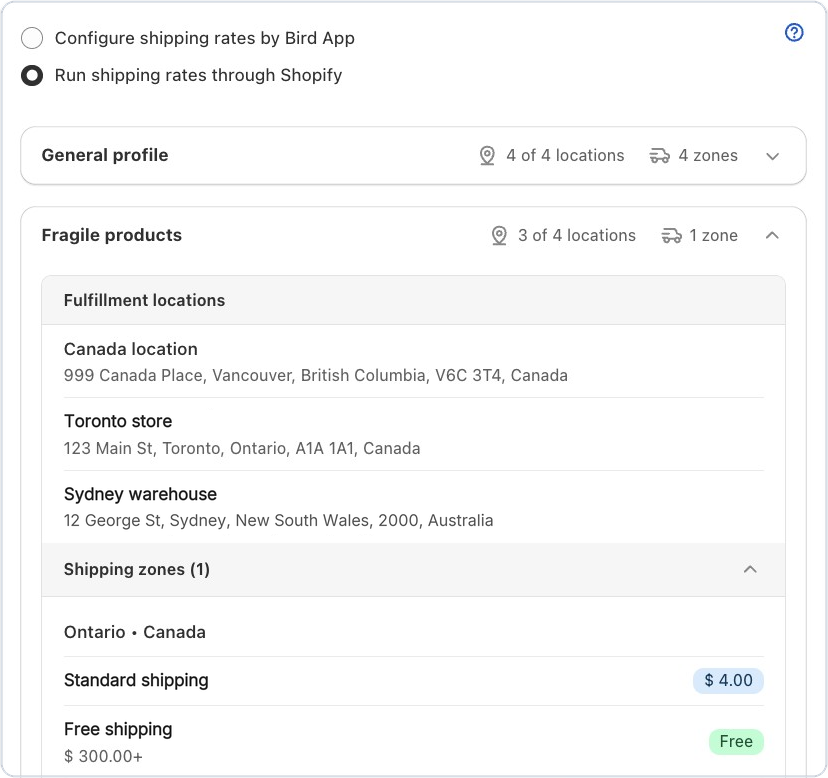828x778 pixels.
Task: Click the 123 Main St Toronto address
Action: pyautogui.click(x=242, y=448)
